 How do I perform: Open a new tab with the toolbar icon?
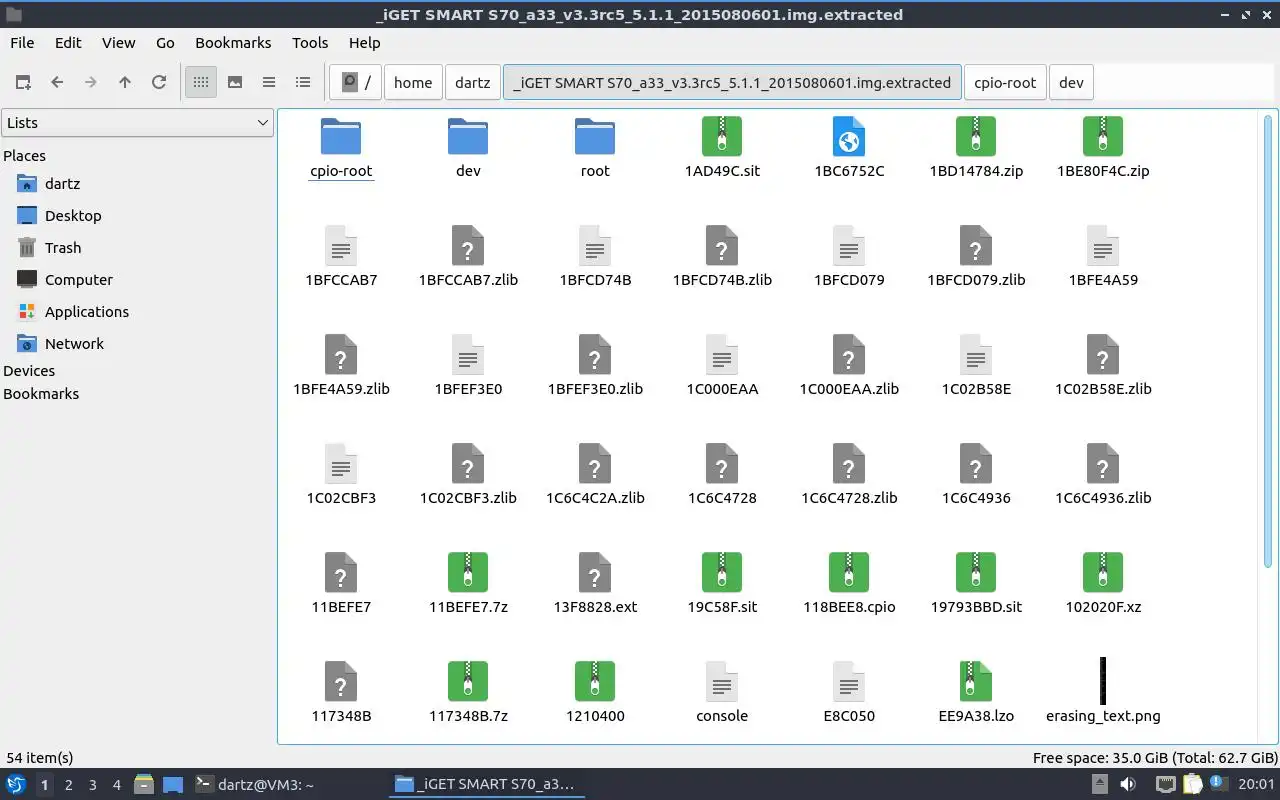[x=23, y=83]
